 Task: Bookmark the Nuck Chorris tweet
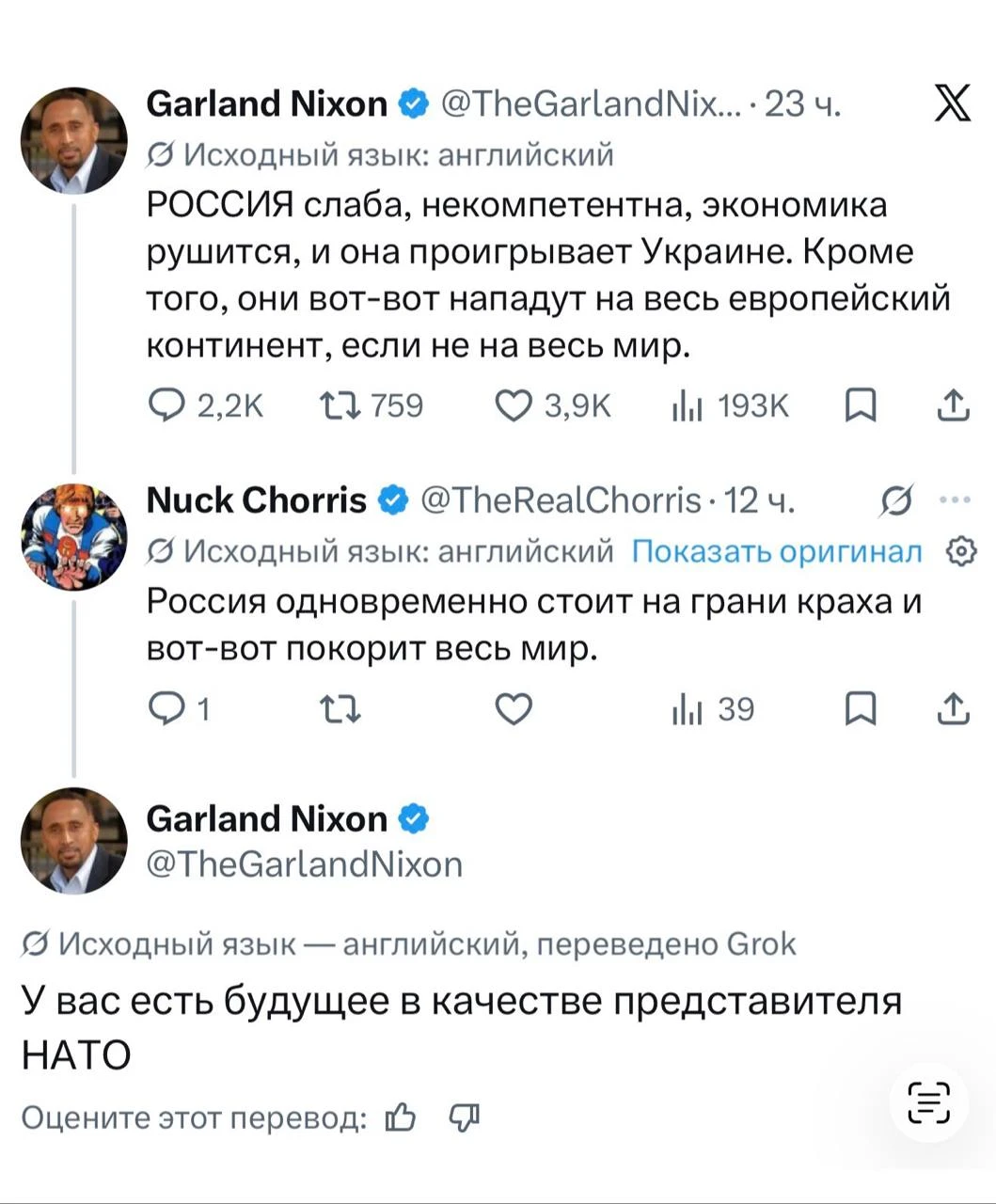point(861,709)
